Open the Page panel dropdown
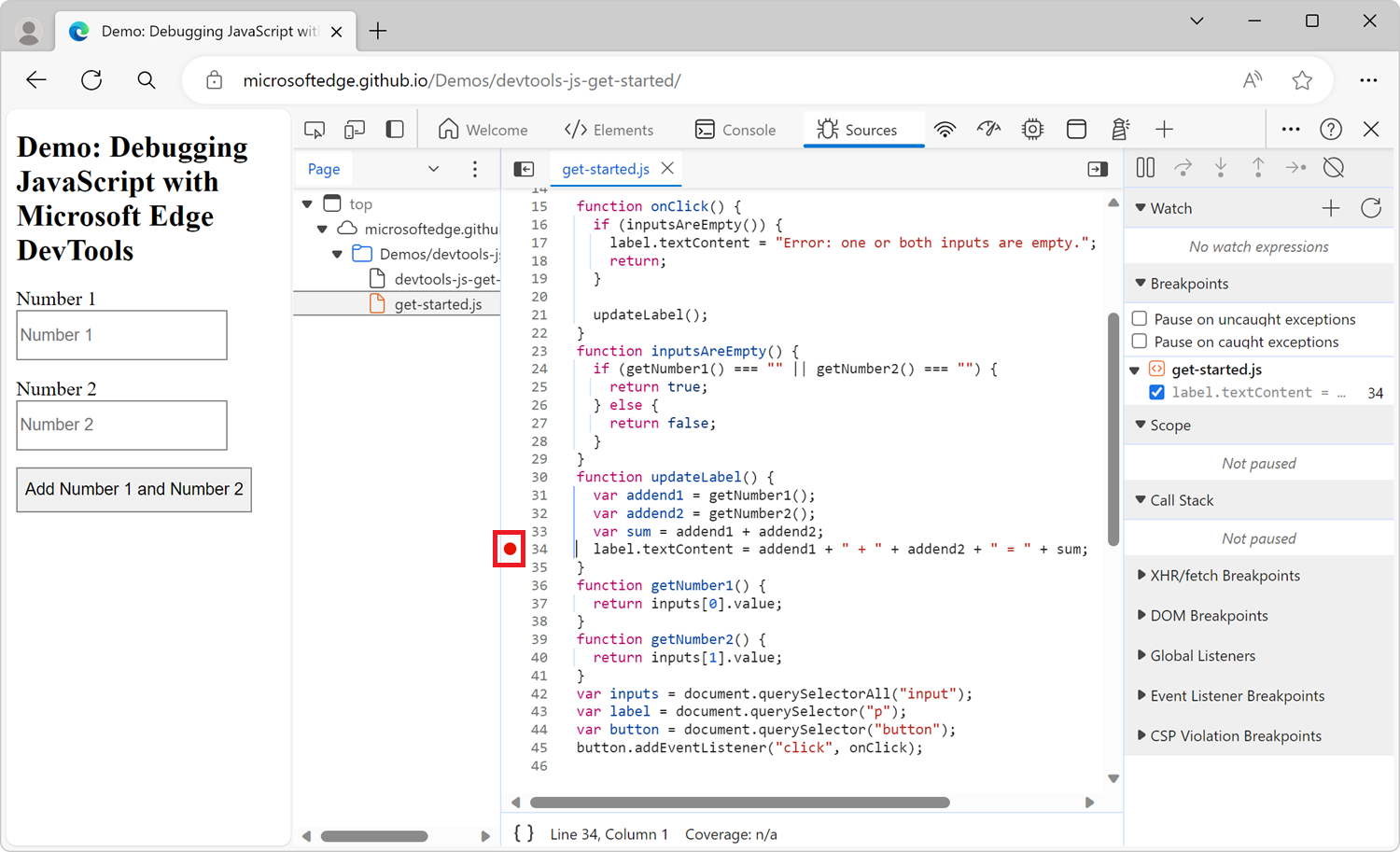Viewport: 1400px width, 852px height. coord(433,169)
